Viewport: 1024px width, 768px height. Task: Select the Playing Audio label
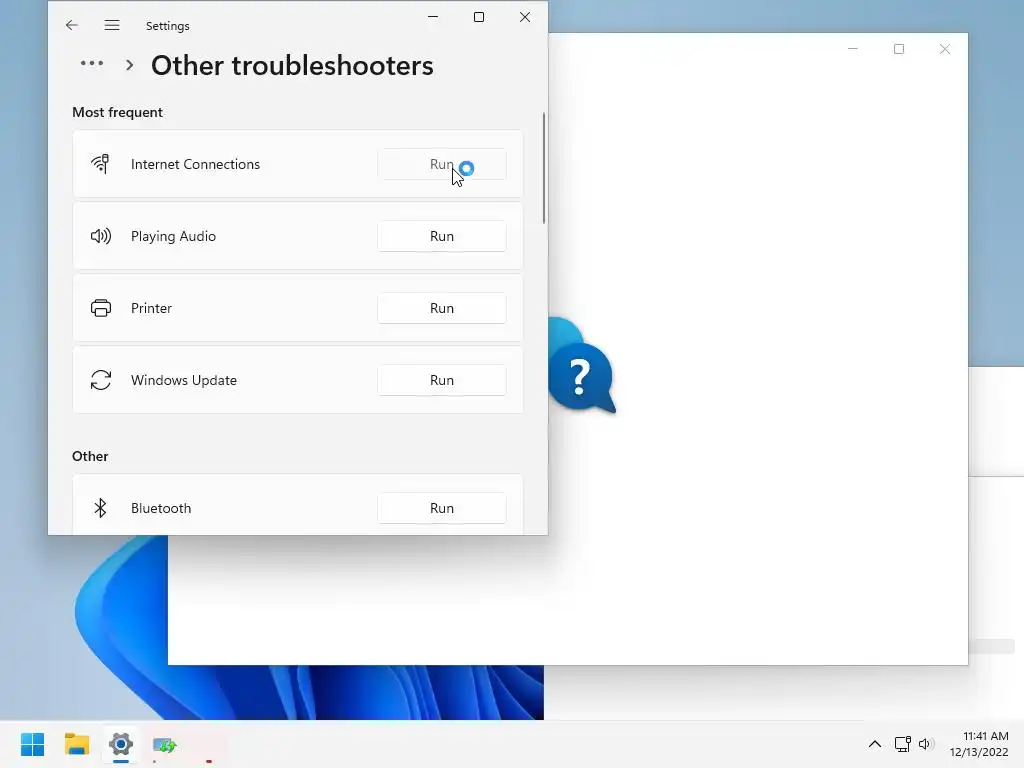click(173, 236)
